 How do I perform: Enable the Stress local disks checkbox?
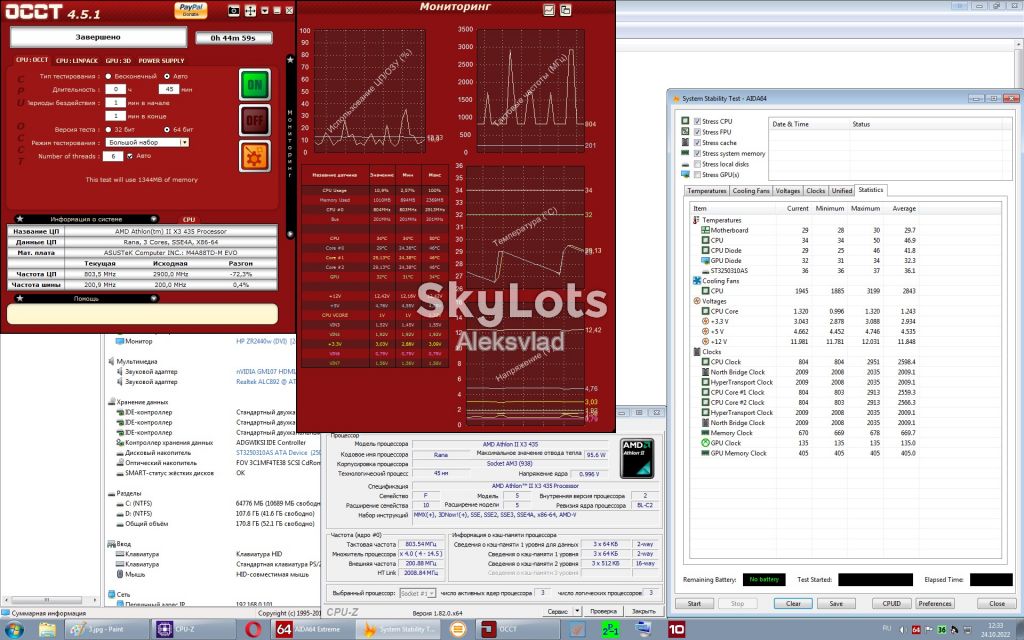pos(697,164)
